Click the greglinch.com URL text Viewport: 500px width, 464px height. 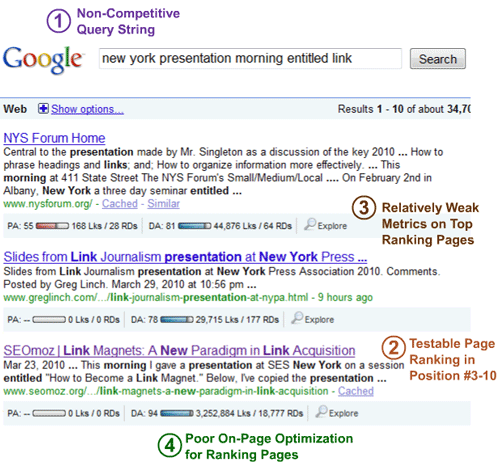click(x=156, y=297)
